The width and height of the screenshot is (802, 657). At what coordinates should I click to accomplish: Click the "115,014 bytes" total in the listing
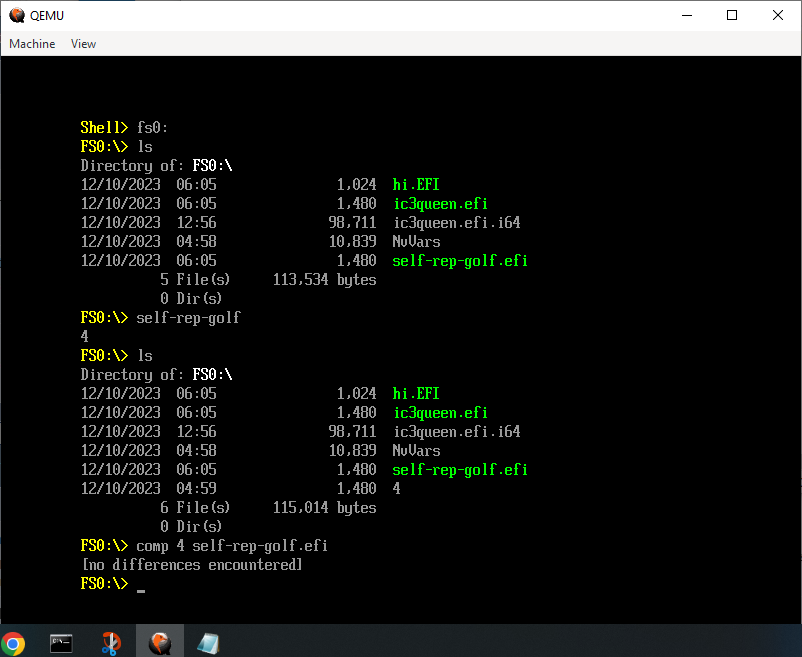(324, 508)
